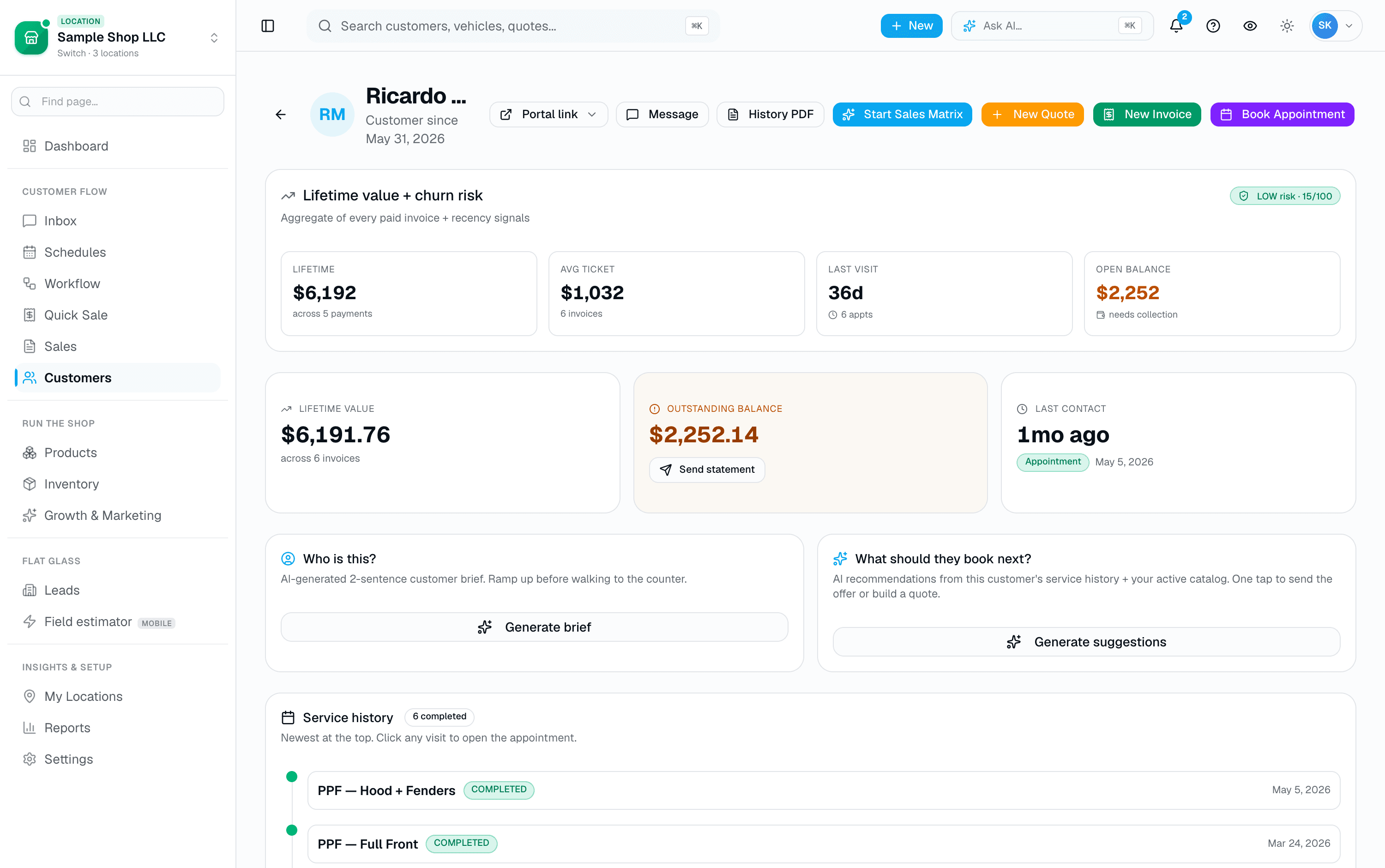This screenshot has width=1385, height=868.
Task: Click the My Locations pin icon
Action: (x=29, y=696)
